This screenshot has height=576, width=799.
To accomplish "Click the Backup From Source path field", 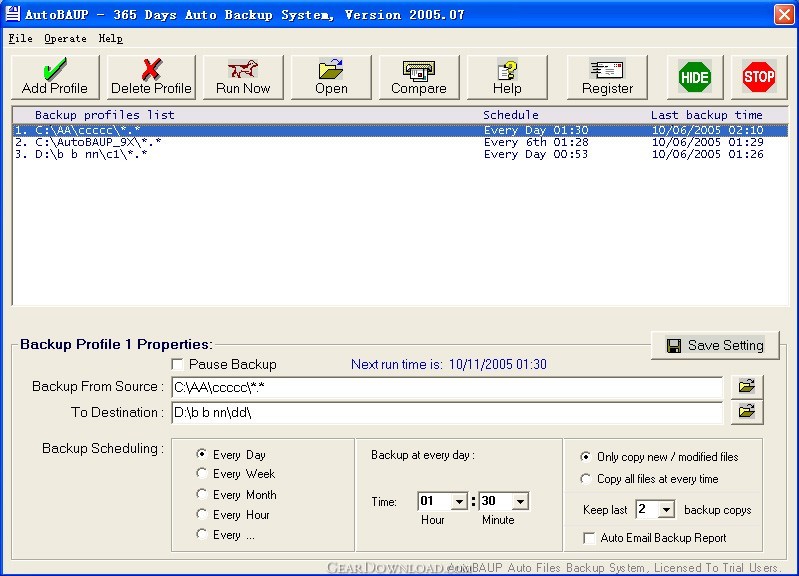I will [447, 387].
